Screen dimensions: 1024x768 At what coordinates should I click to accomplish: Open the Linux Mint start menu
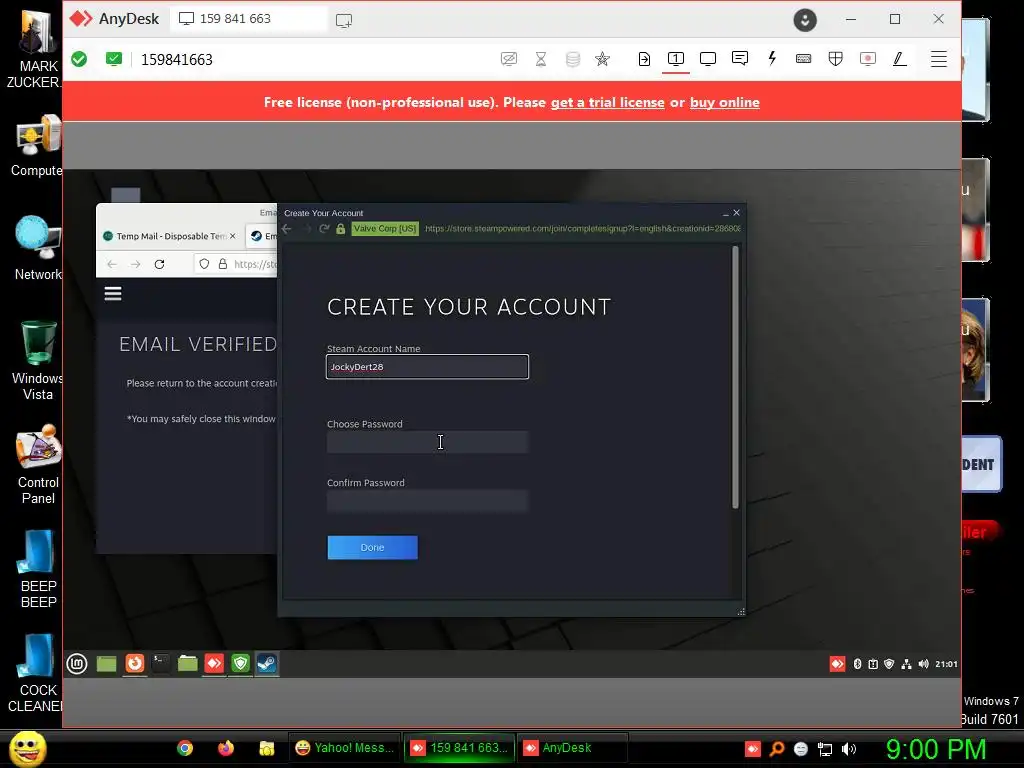tap(77, 664)
